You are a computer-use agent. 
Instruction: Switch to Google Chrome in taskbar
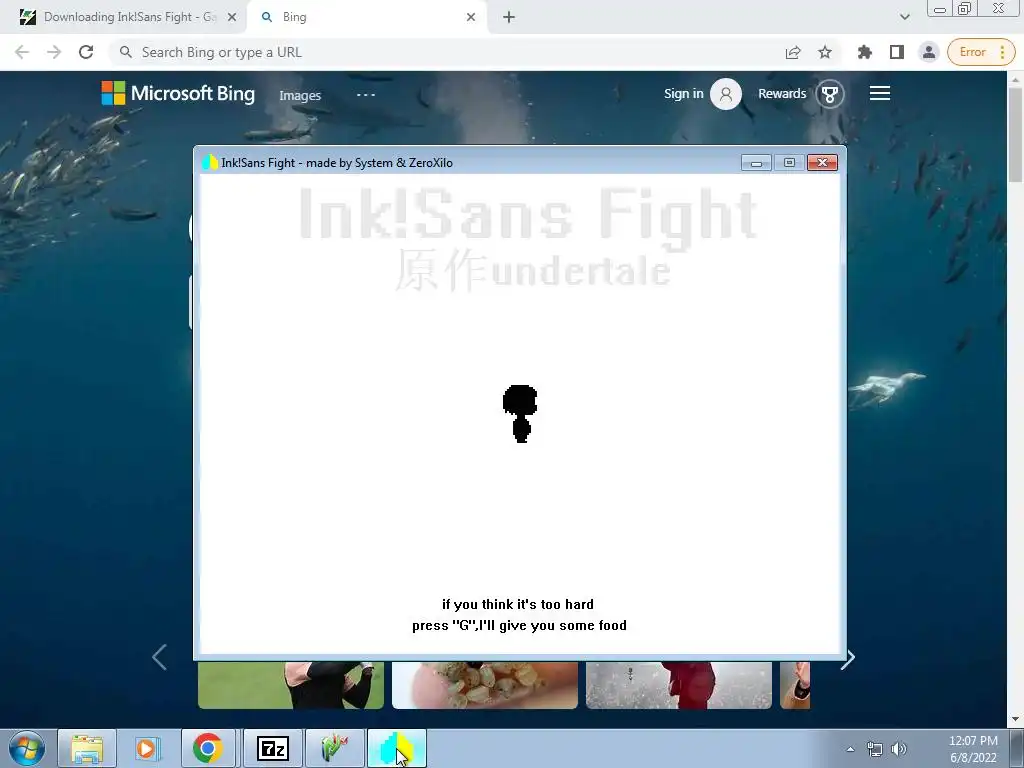click(208, 748)
